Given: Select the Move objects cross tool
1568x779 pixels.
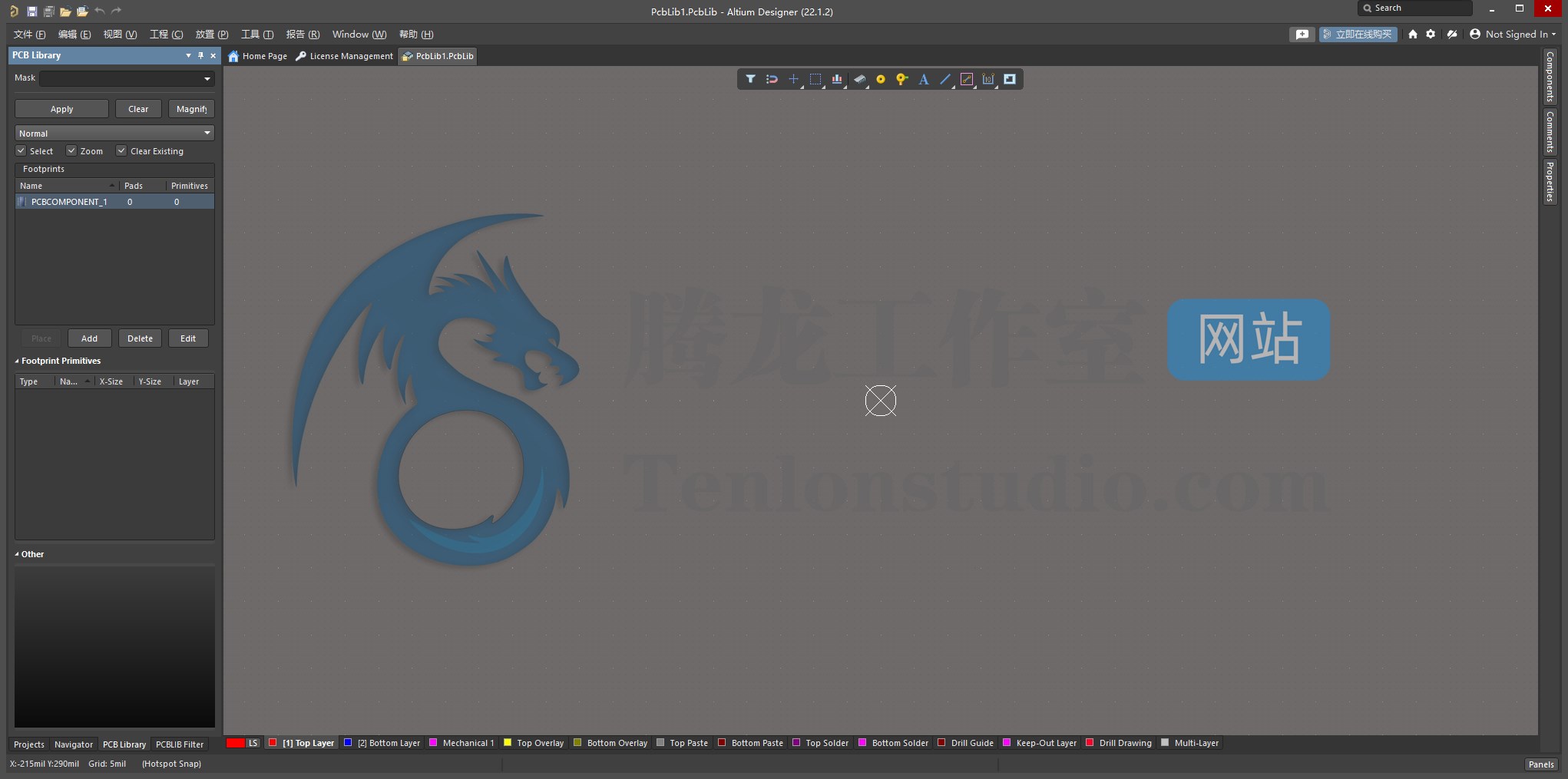Looking at the screenshot, I should coord(793,79).
